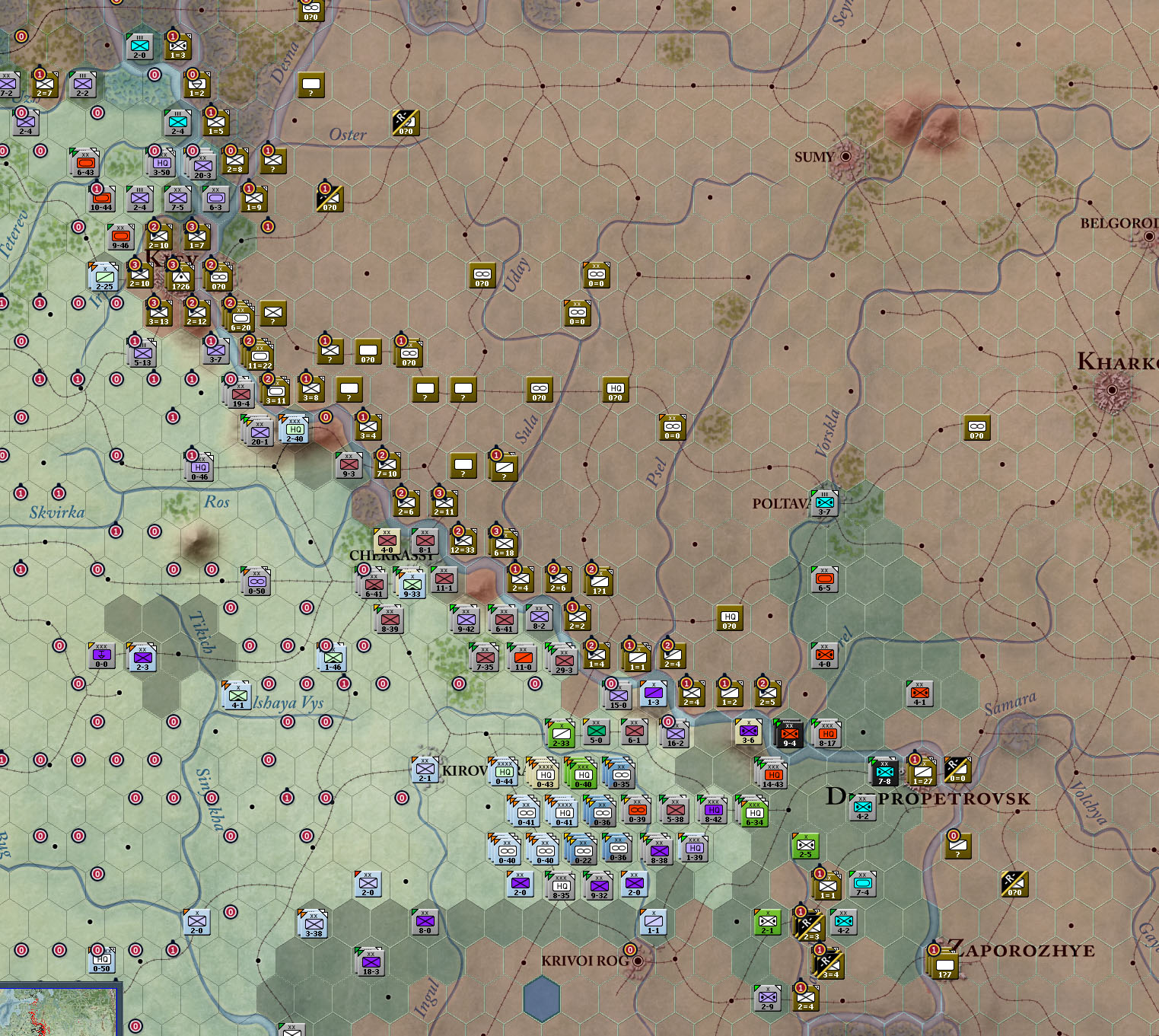
Task: Click the Soviet infantry counter labeled 3=13
Action: 159,314
